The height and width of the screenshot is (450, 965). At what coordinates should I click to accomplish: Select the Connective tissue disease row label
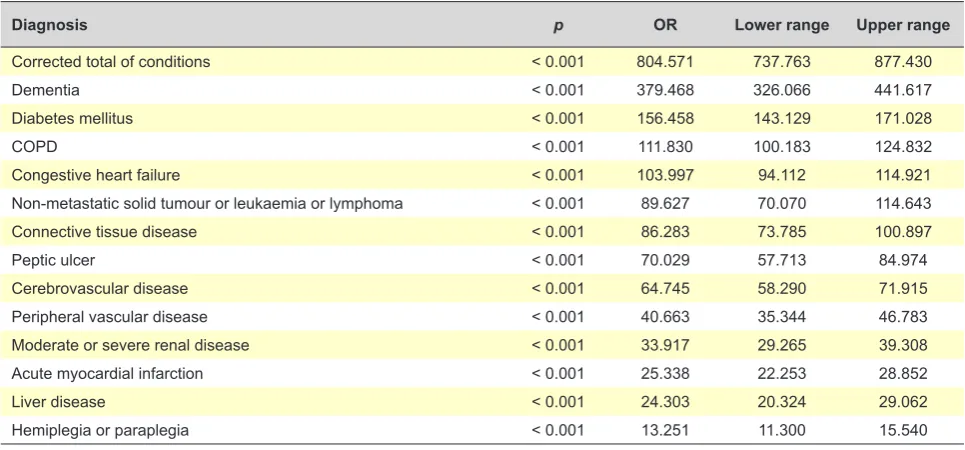(104, 231)
